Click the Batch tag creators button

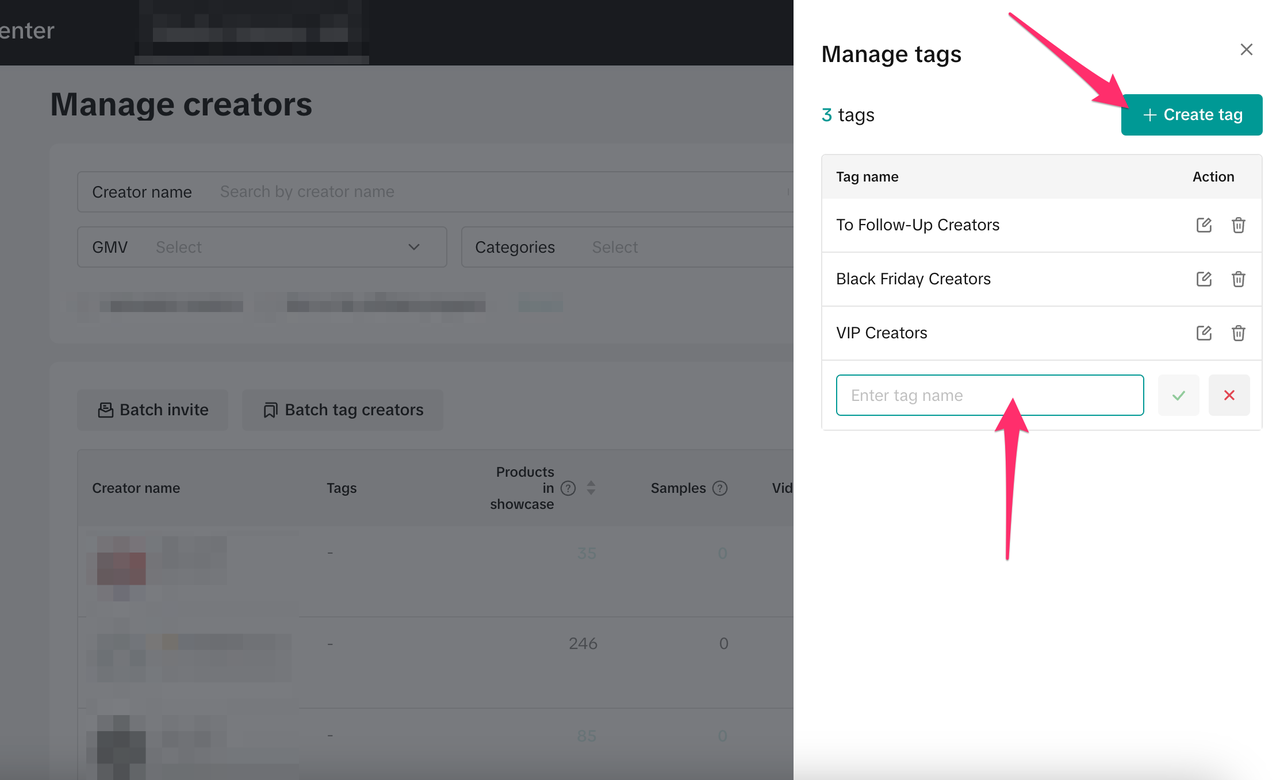pyautogui.click(x=342, y=410)
